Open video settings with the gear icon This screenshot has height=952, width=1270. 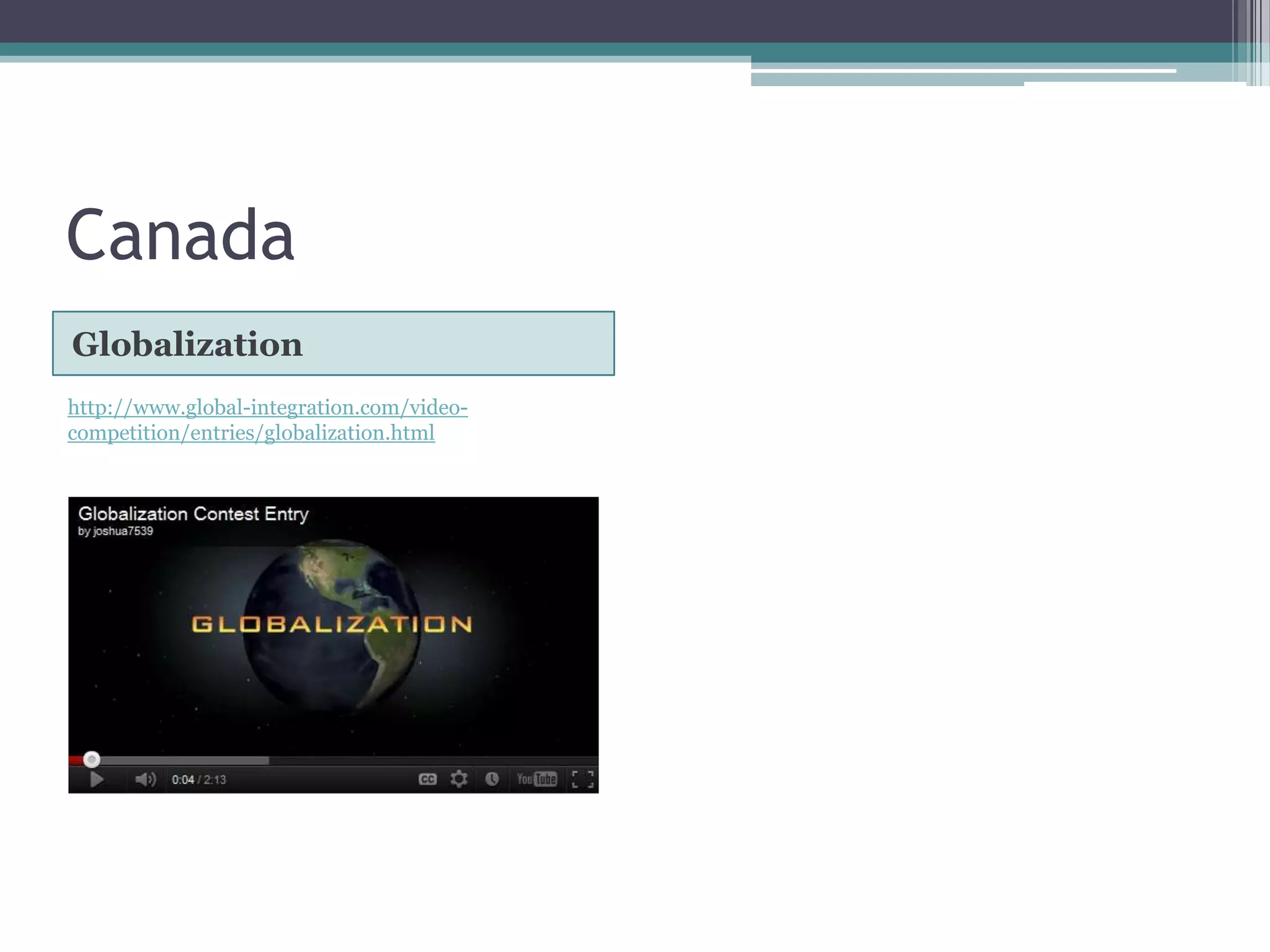[x=459, y=779]
